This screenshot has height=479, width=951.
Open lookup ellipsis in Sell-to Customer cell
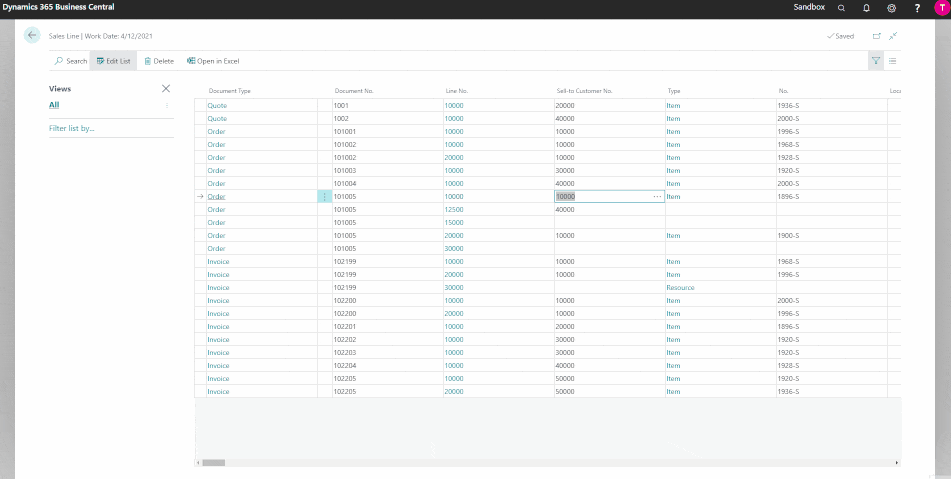pyautogui.click(x=657, y=196)
